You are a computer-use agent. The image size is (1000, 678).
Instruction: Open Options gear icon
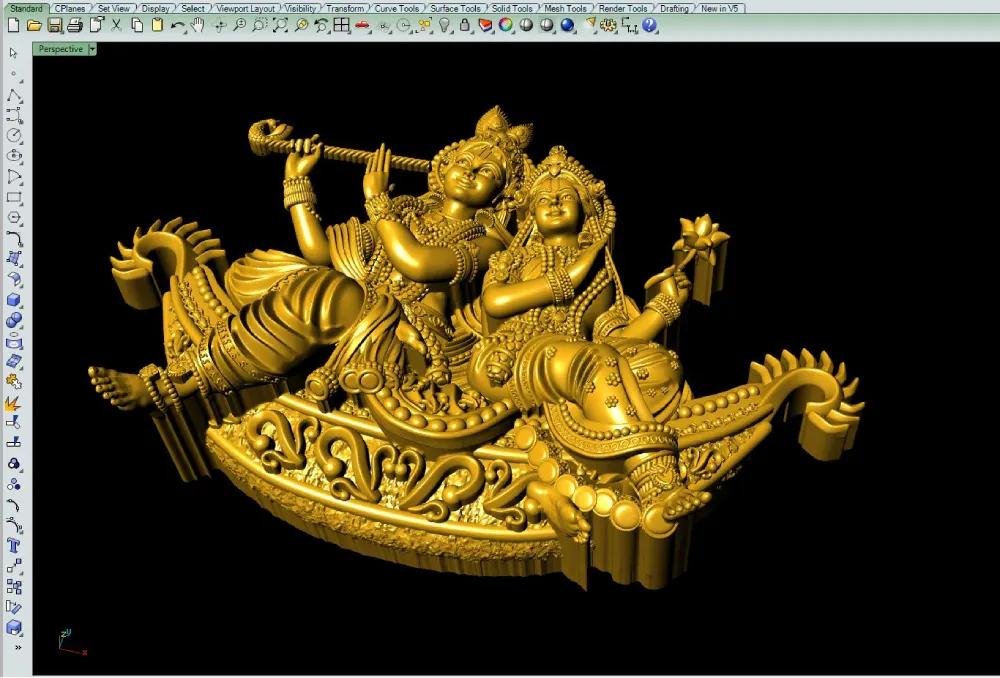(x=608, y=26)
